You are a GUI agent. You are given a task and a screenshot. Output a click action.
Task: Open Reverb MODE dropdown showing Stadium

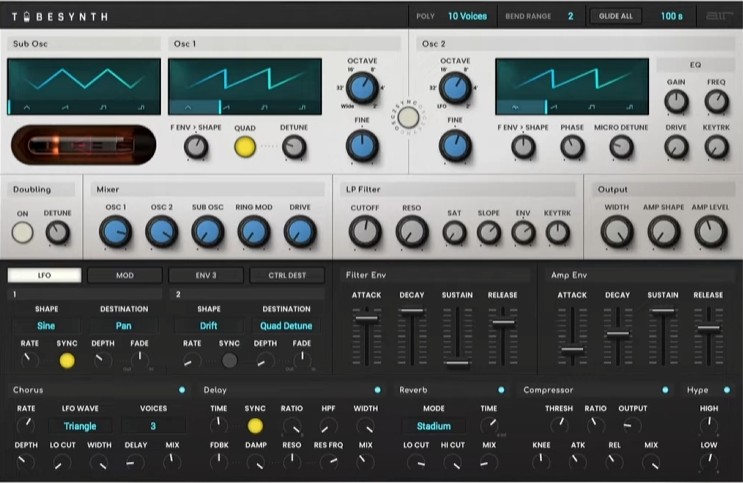[x=434, y=426]
